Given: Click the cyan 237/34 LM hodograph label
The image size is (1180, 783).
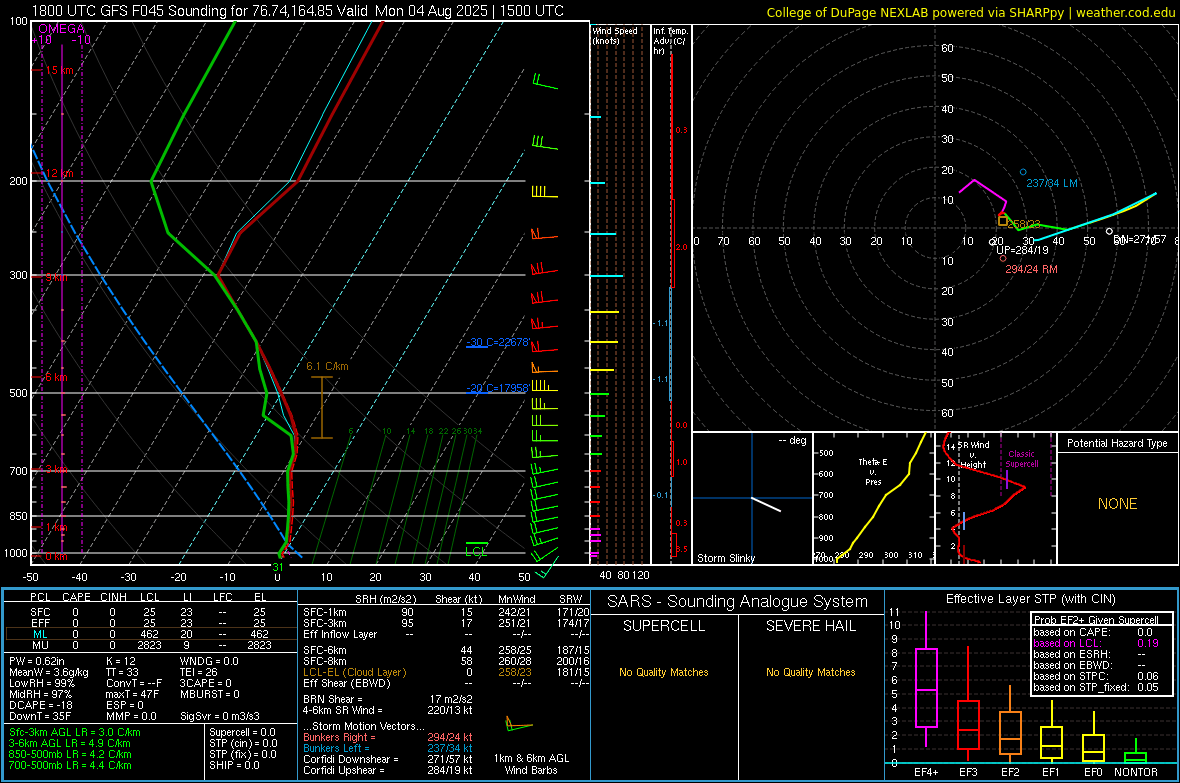Looking at the screenshot, I should point(1052,183).
